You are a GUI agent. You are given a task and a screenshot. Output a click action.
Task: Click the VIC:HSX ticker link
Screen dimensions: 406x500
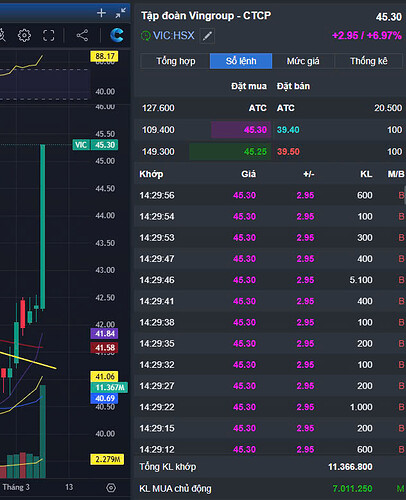coord(174,35)
